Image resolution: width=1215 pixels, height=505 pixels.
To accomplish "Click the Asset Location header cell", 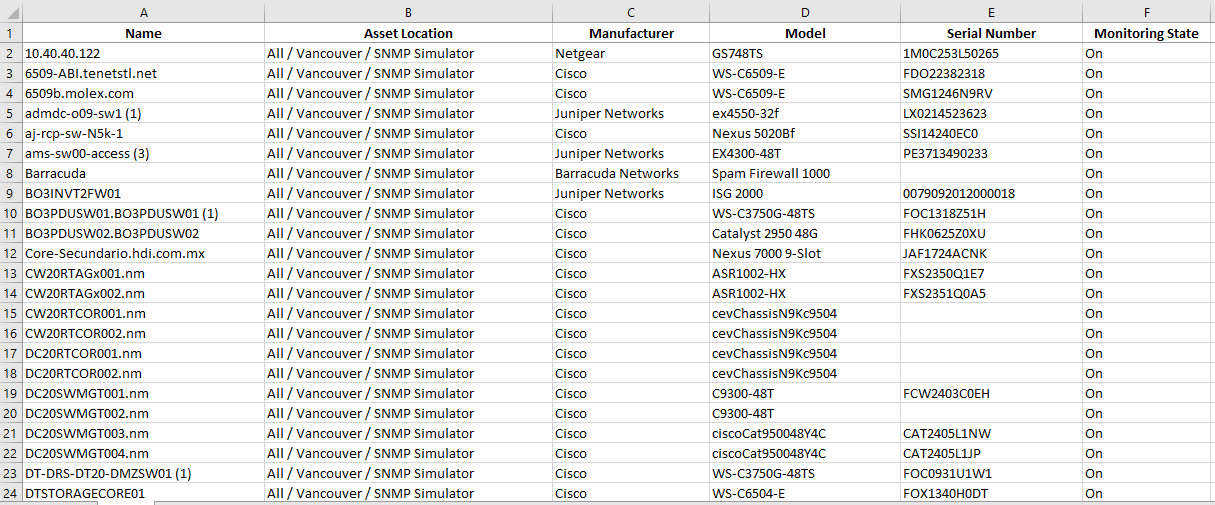I will [408, 33].
